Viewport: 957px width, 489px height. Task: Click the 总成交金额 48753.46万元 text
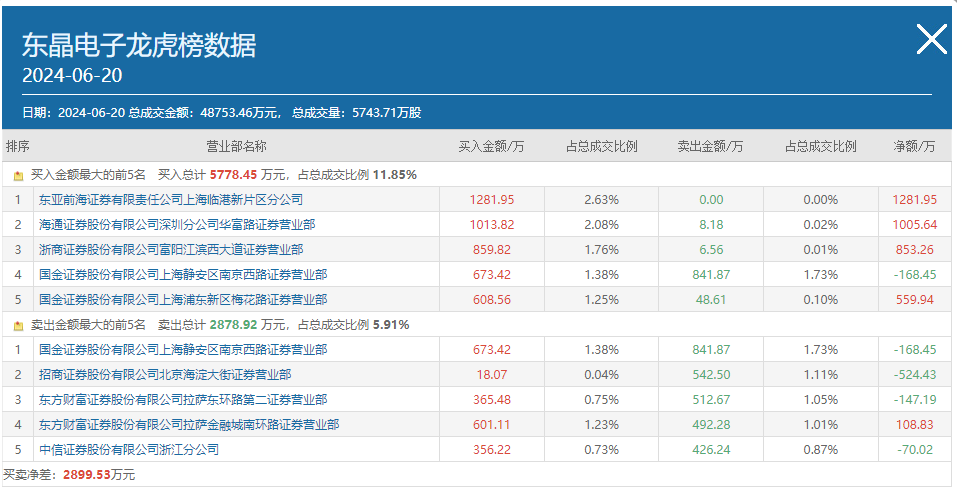coord(205,113)
